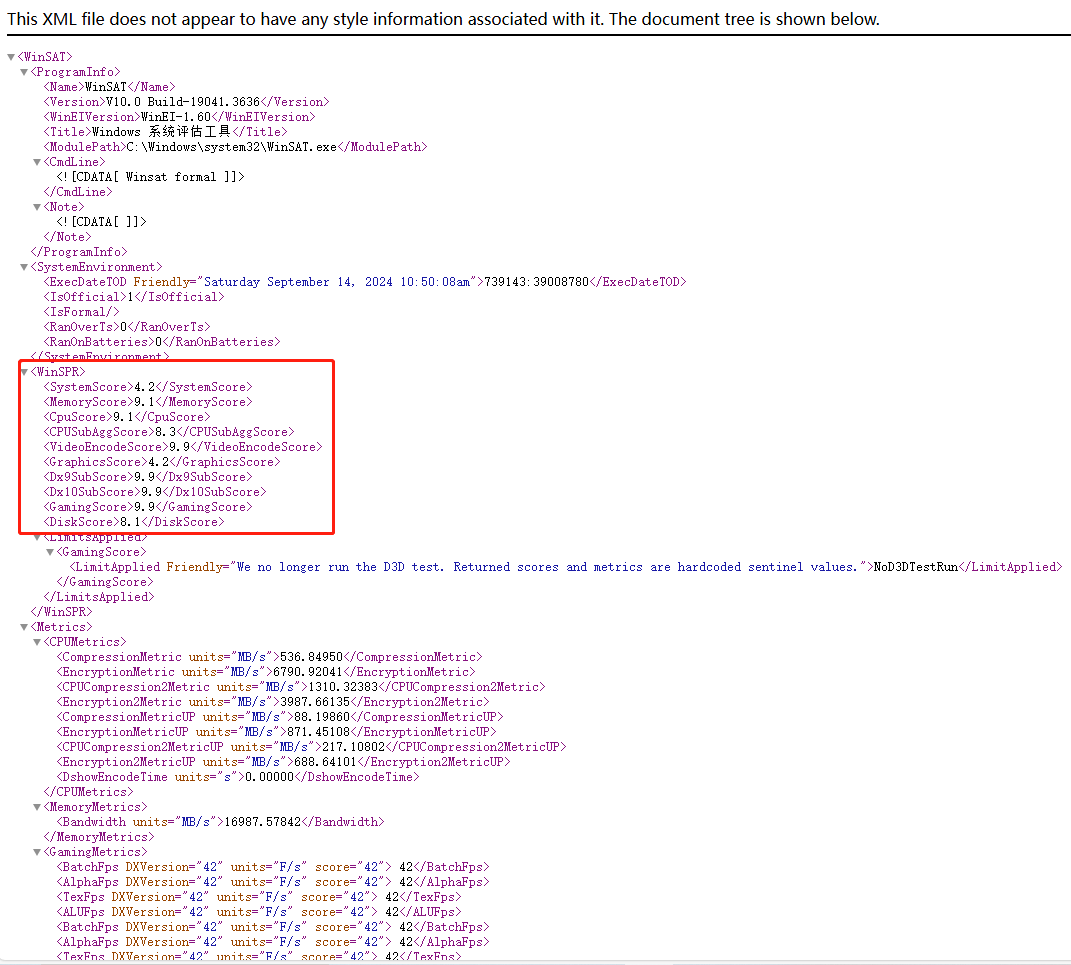The height and width of the screenshot is (965, 1071).
Task: Click the WinSAT.exe ModulePath text
Action: click(231, 147)
